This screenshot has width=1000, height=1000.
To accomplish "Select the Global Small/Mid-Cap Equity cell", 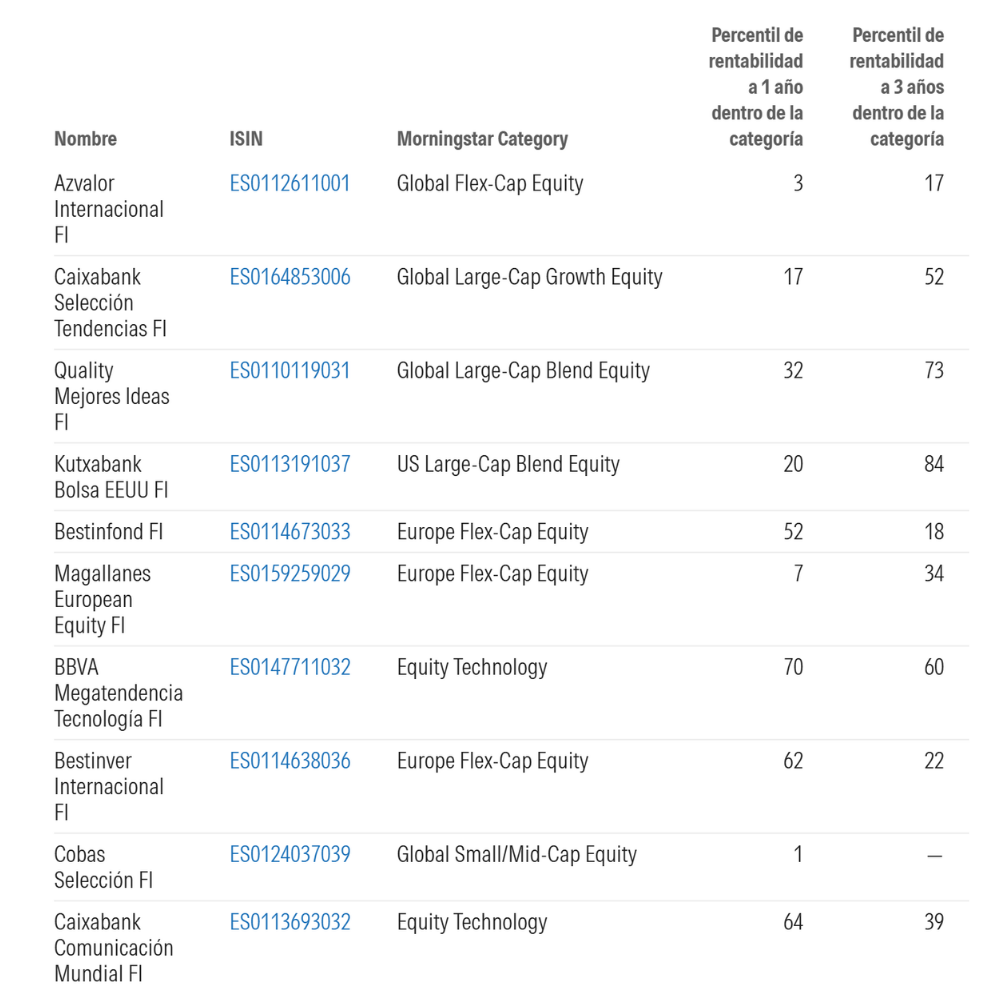I will [516, 855].
